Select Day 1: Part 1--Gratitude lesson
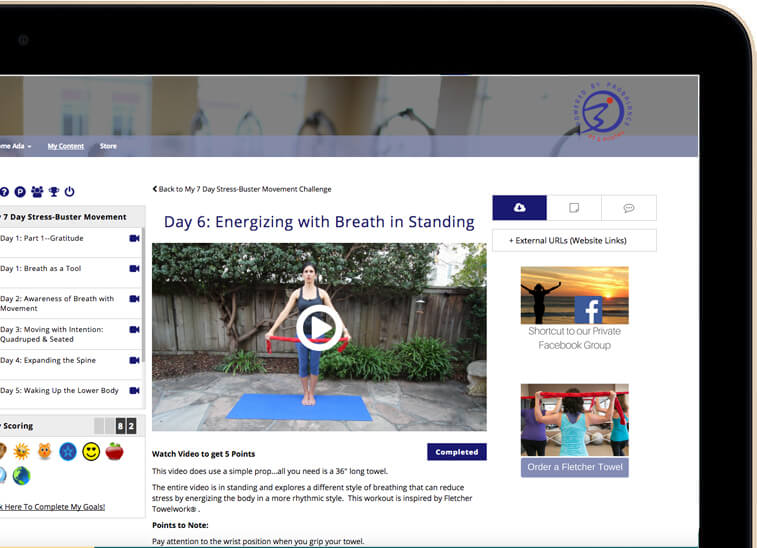The height and width of the screenshot is (548, 757). [42, 238]
